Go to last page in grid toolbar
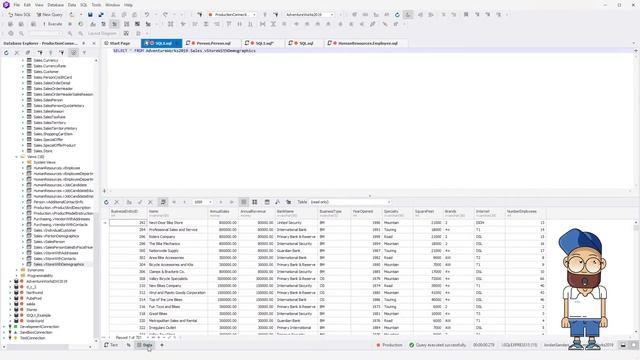This screenshot has width=640, height=360. point(231,202)
